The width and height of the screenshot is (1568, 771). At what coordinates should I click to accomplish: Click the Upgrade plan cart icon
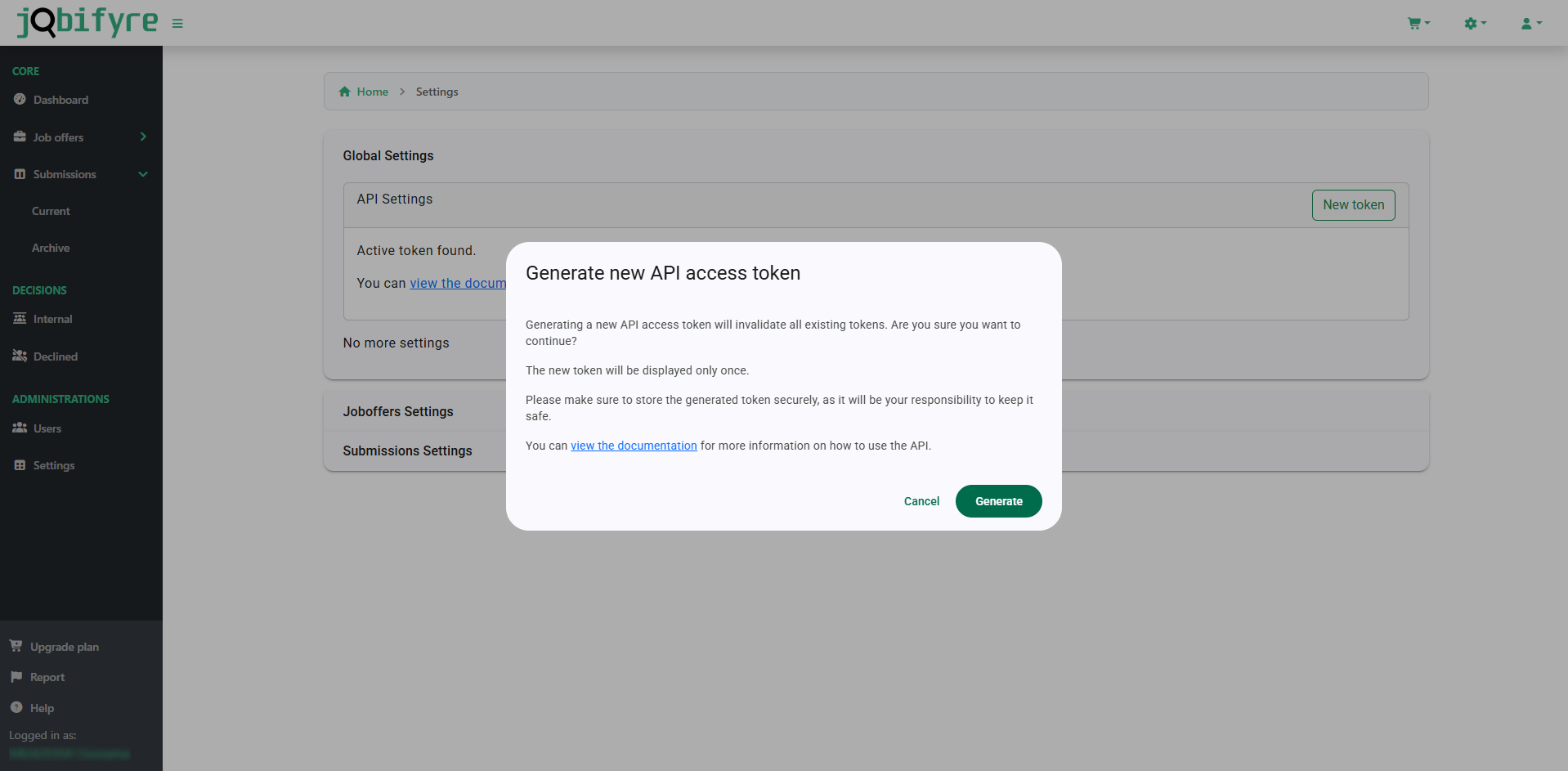coord(16,646)
